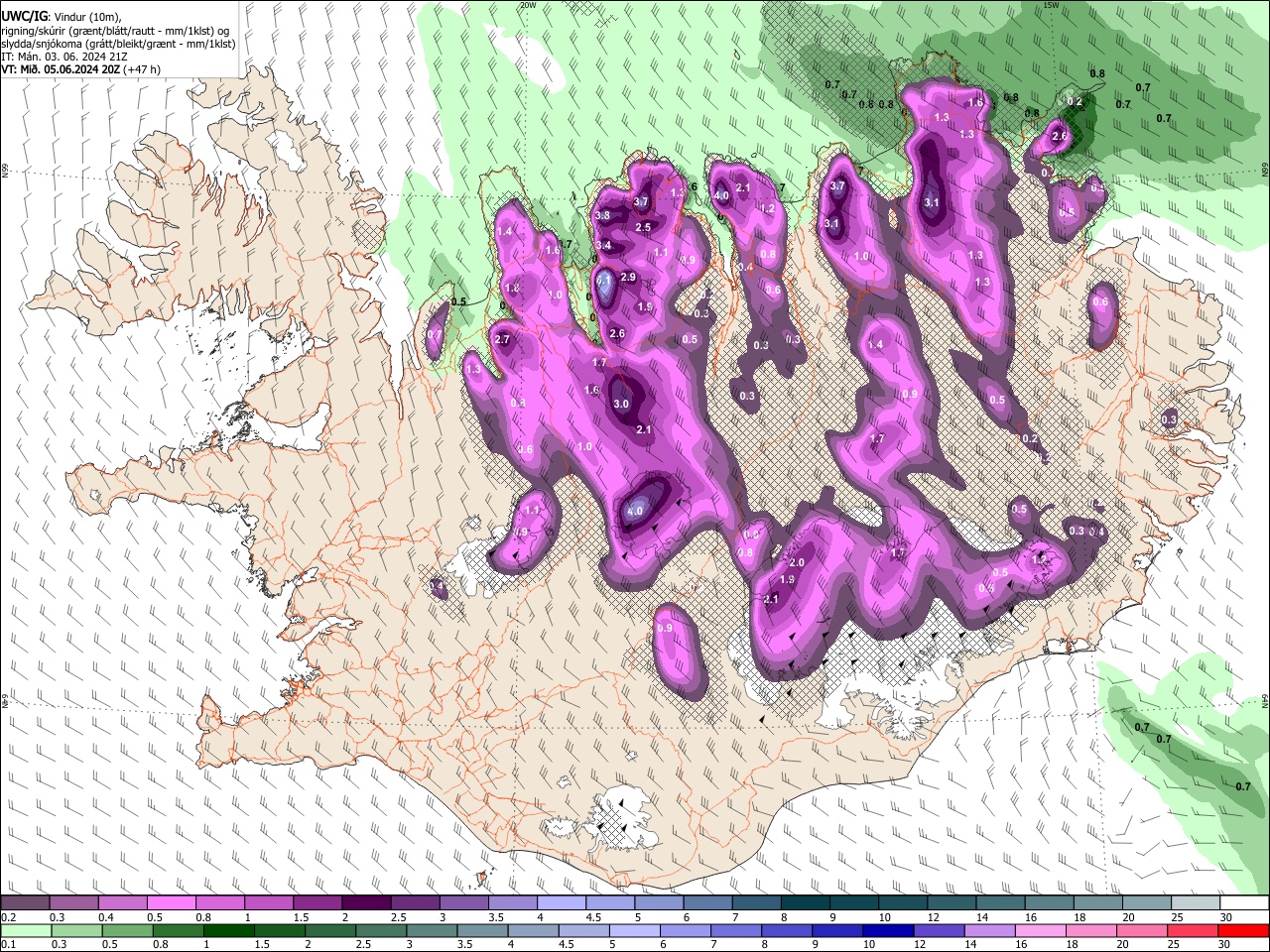This screenshot has width=1270, height=952.
Task: Click the bright red swatch ending the rain scale
Action: tap(1242, 930)
